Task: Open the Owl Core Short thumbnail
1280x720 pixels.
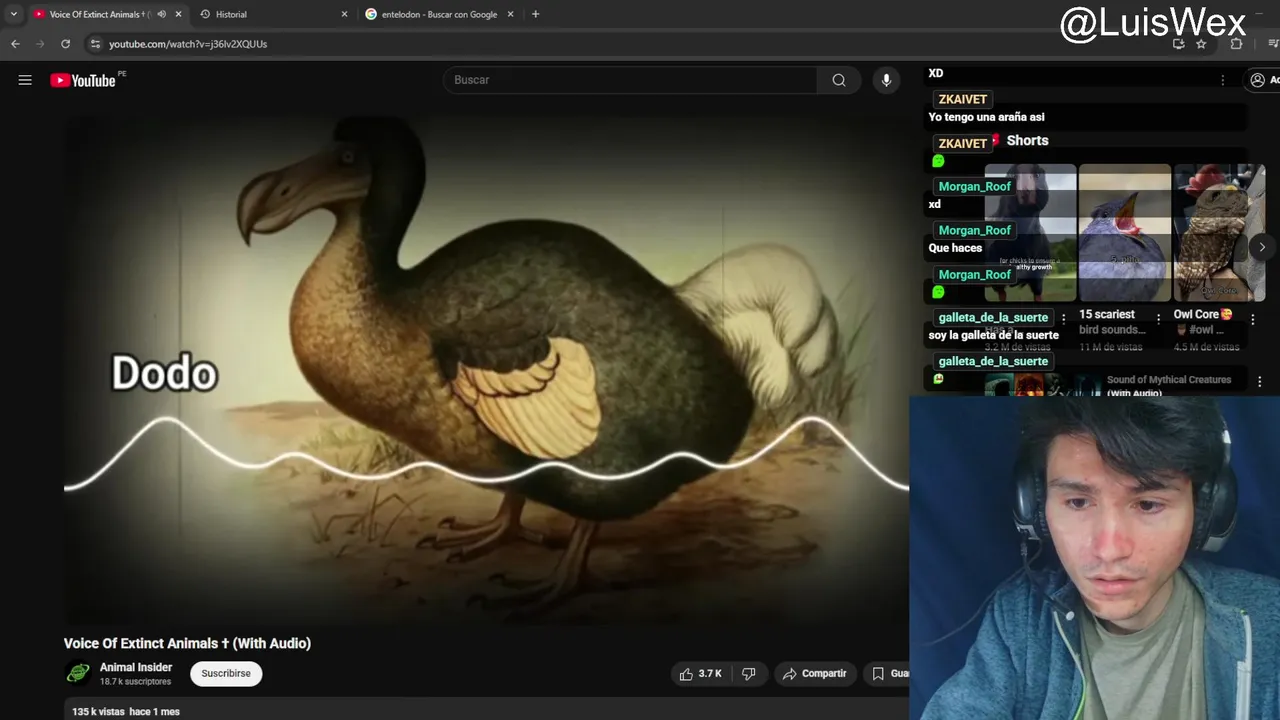Action: [x=1219, y=233]
